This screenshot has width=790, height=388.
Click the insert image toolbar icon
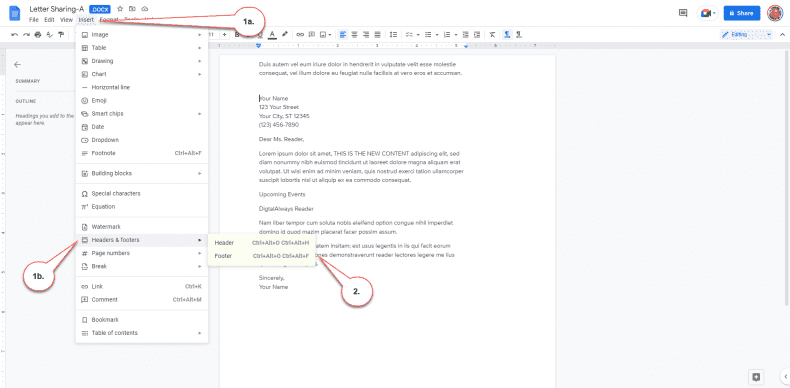tap(323, 35)
